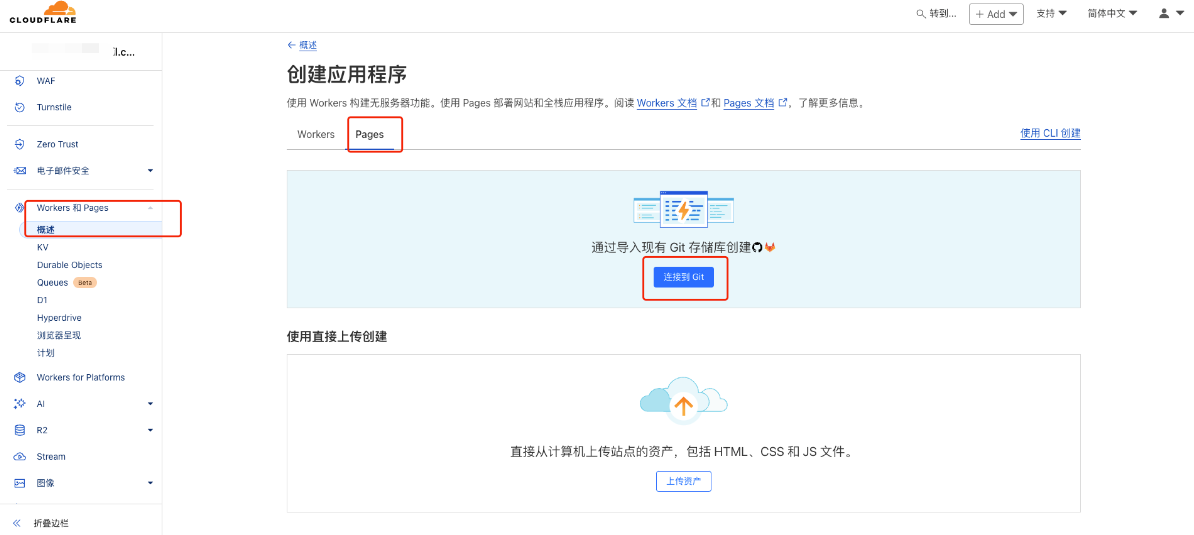Viewport: 1194px width, 535px height.
Task: Click the email security envelope icon
Action: [x=21, y=170]
